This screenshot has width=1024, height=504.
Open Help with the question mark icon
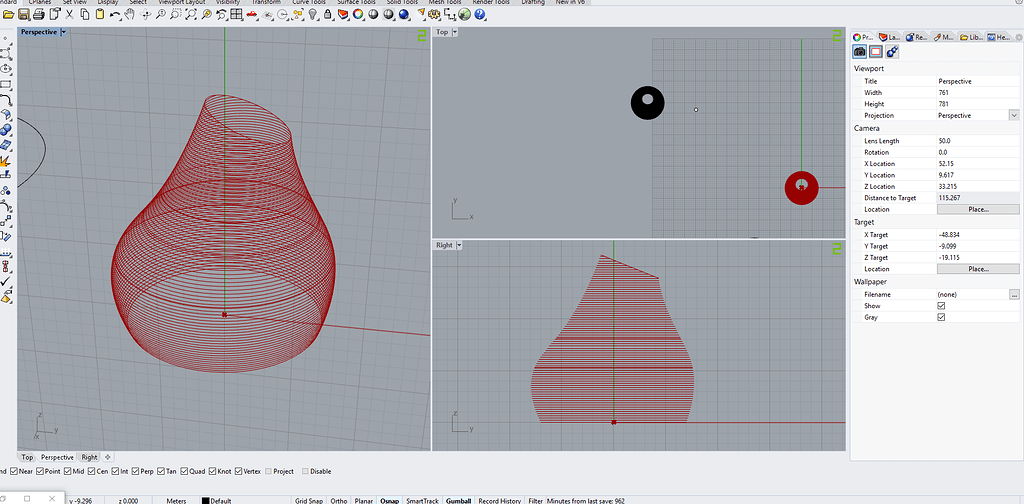pos(479,14)
